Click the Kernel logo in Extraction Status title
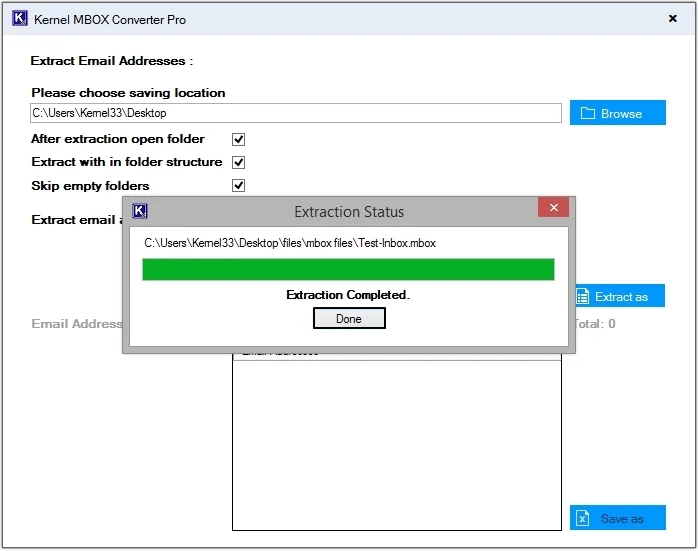 (x=140, y=211)
